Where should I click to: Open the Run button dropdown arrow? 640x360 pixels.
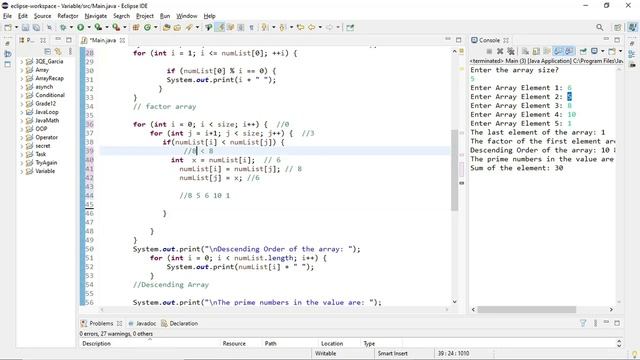89,27
